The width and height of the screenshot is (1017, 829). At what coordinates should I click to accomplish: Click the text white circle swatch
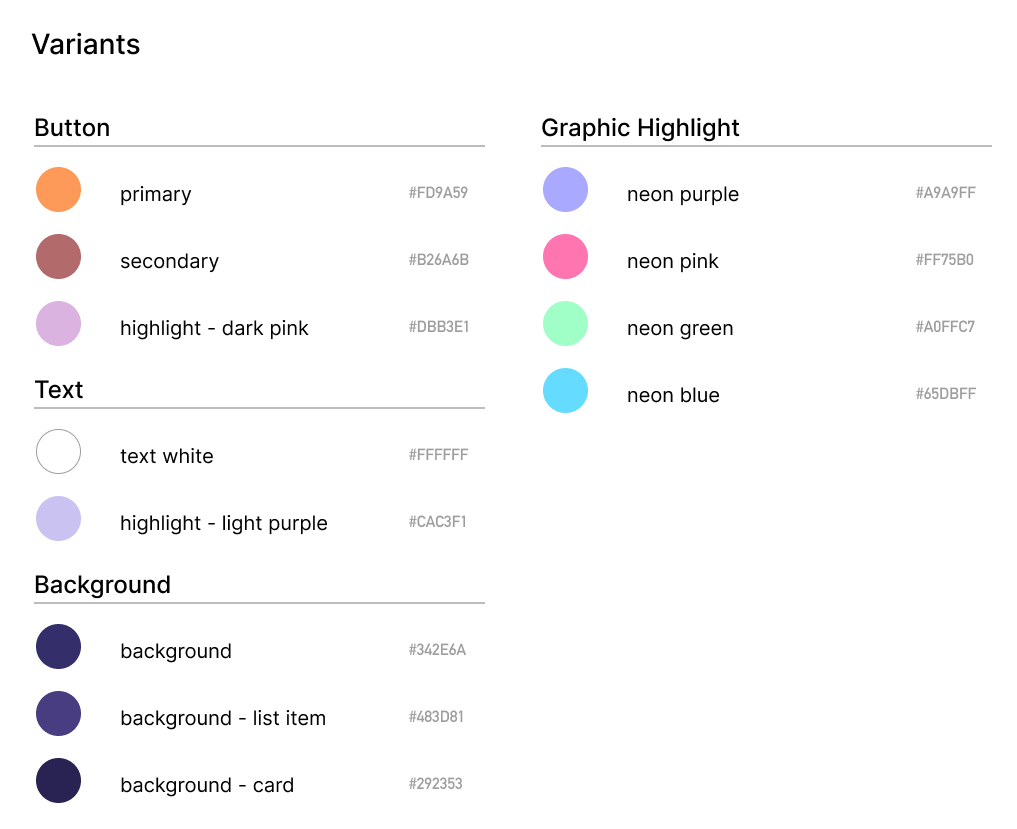click(58, 452)
